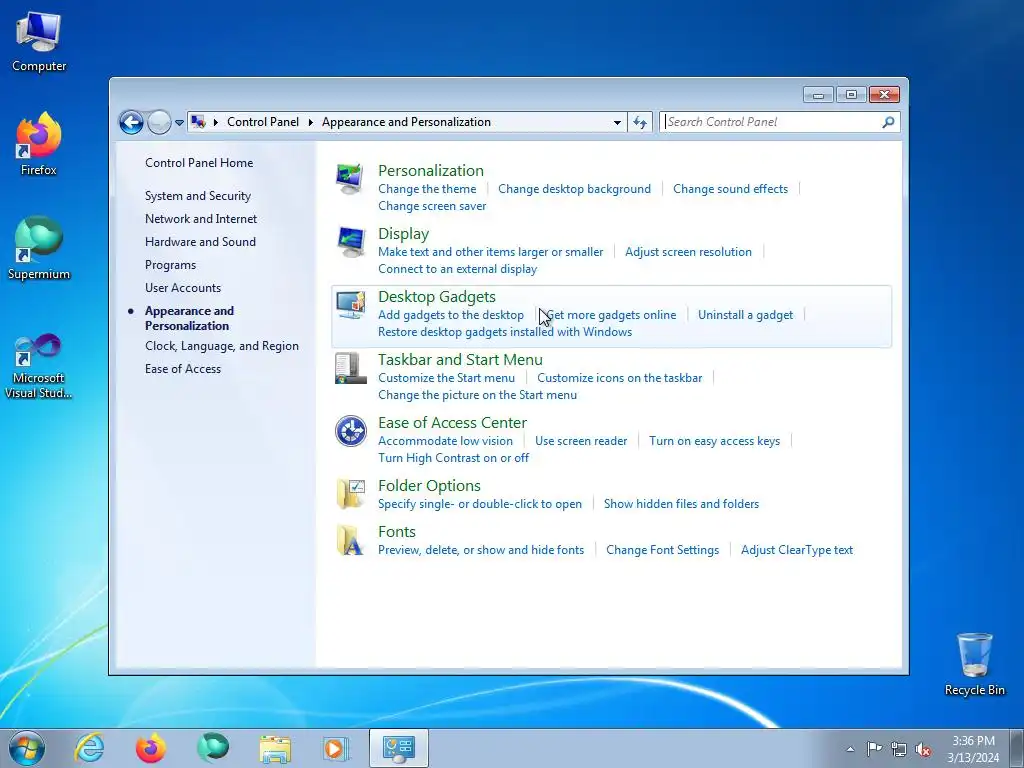Open Hardware and Sound category
This screenshot has height=768, width=1024.
coord(200,242)
